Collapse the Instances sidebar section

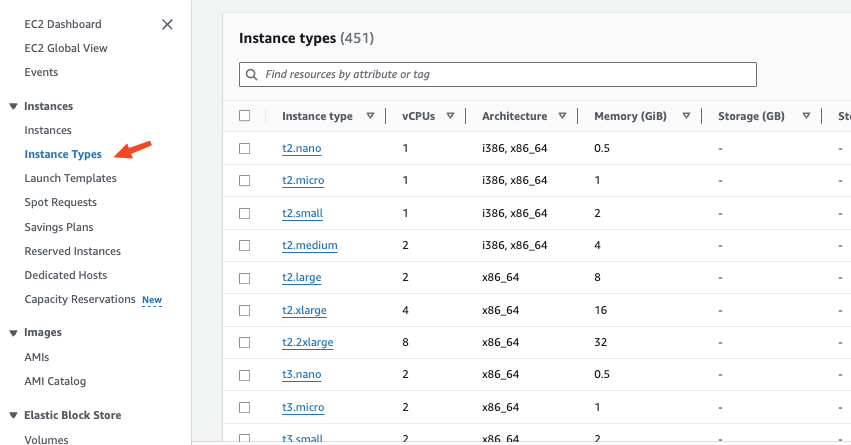point(14,106)
